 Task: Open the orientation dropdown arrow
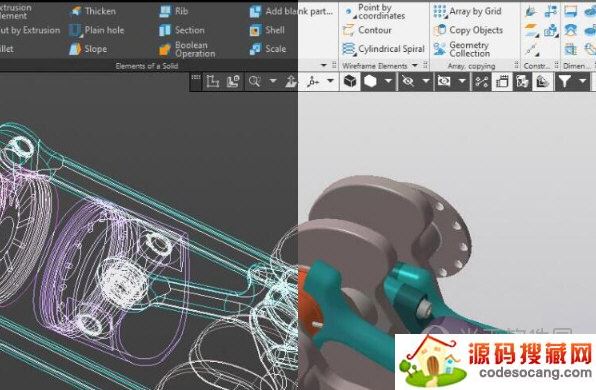pos(330,81)
